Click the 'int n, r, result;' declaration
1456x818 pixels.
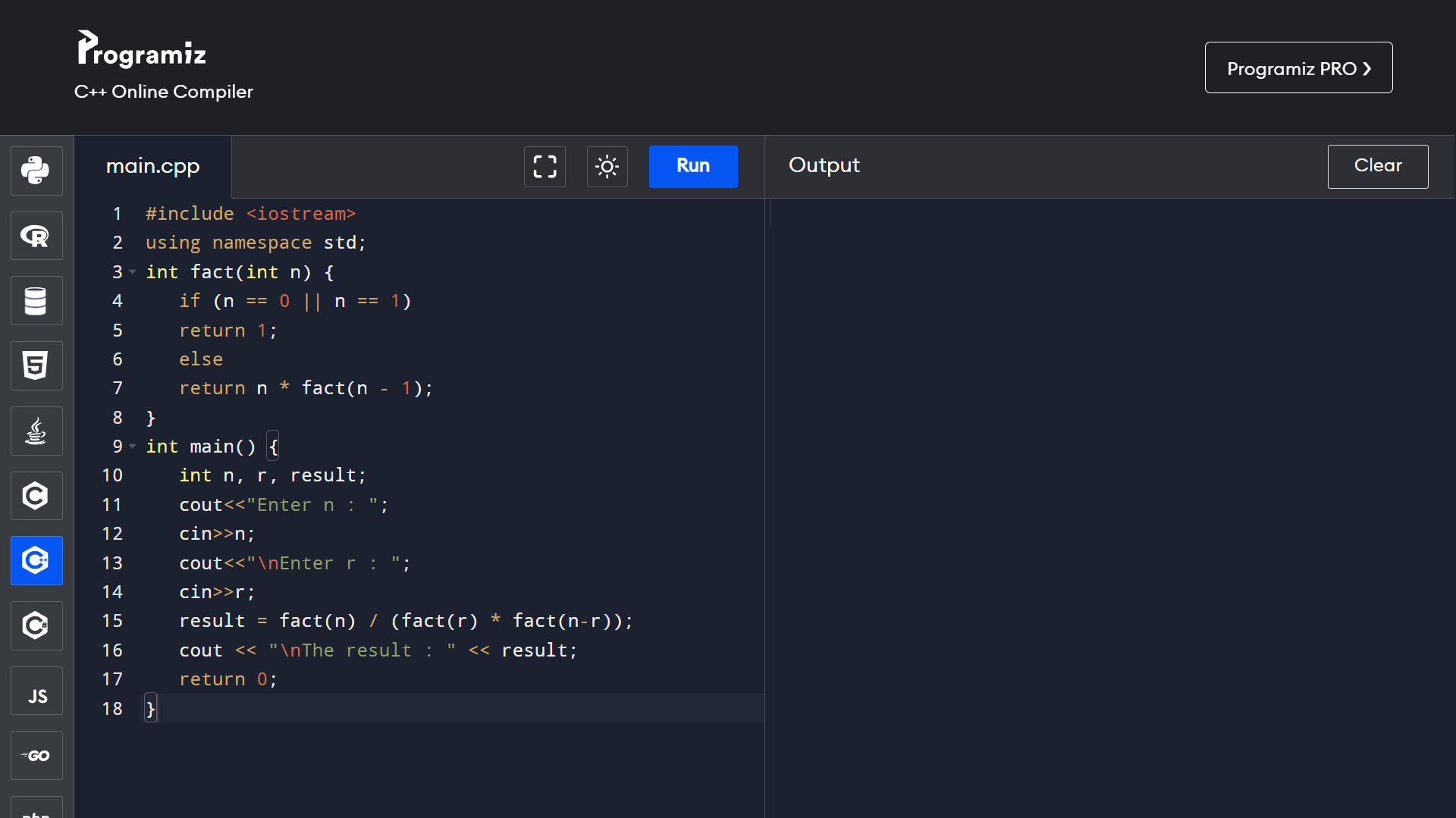coord(272,475)
